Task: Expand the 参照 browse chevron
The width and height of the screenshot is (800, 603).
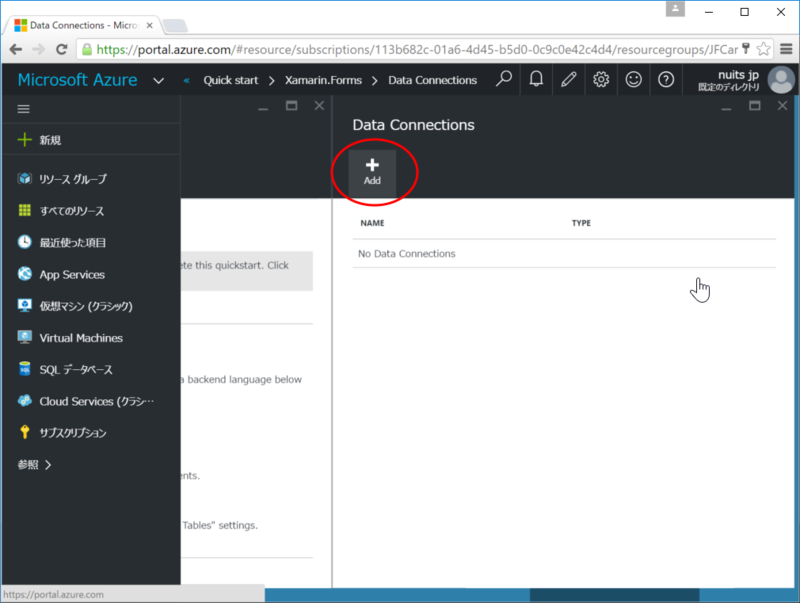Action: [x=48, y=465]
